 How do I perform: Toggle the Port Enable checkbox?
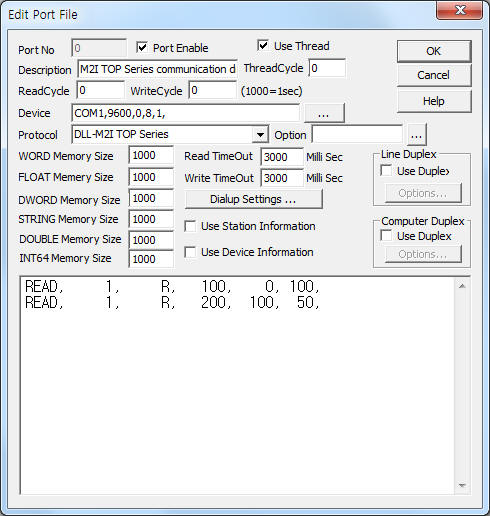[x=142, y=48]
